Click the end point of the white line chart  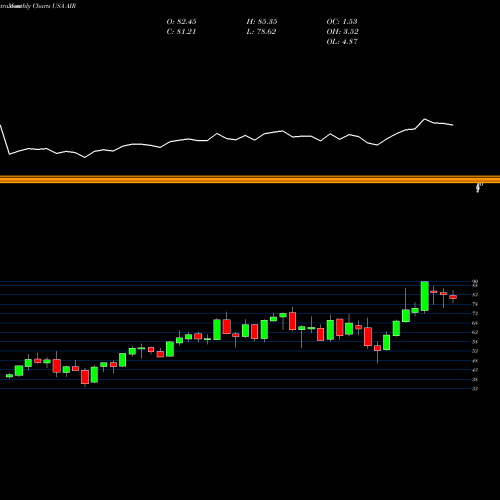tap(453, 125)
